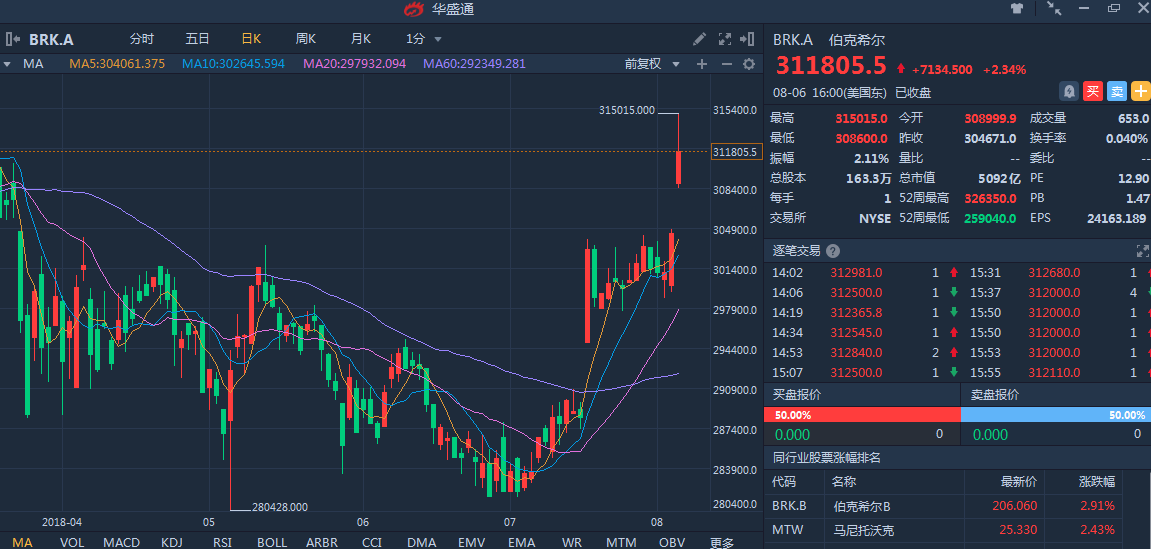Screen dimensions: 1151x549
Task: Click the EPS value 24163.189
Action: coord(1116,218)
